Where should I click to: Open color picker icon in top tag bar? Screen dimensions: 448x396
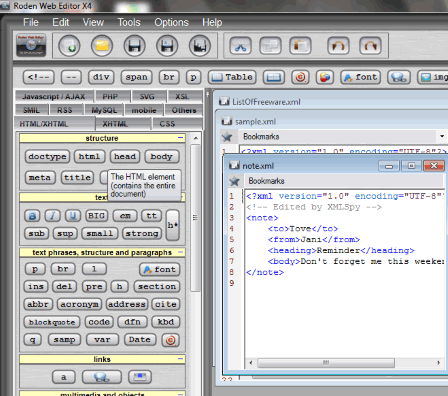pos(325,77)
